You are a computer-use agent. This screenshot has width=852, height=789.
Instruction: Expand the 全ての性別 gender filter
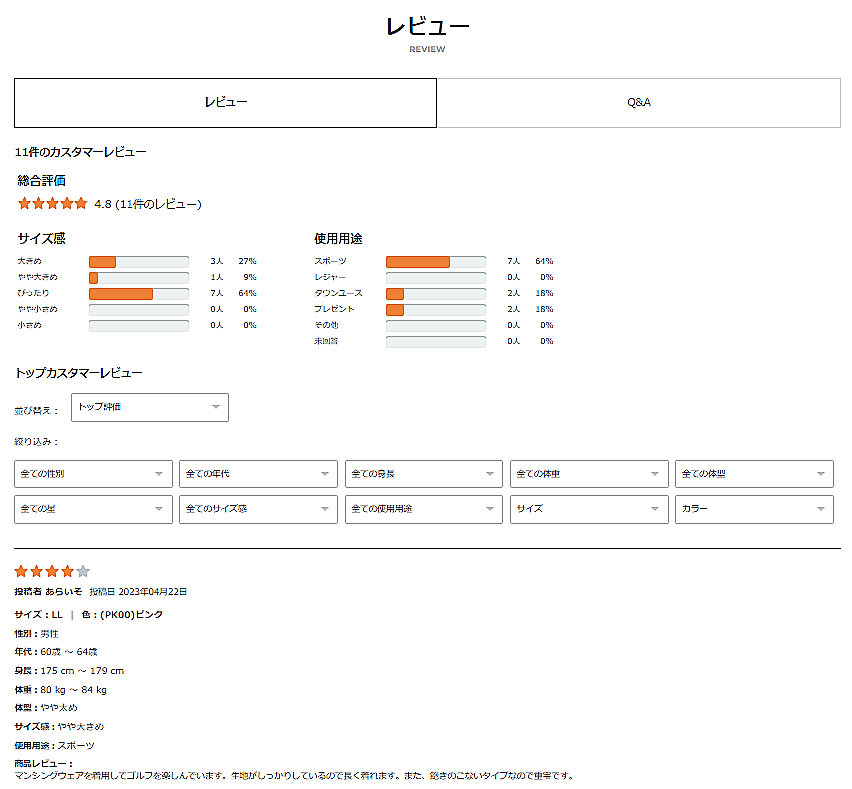pyautogui.click(x=93, y=474)
